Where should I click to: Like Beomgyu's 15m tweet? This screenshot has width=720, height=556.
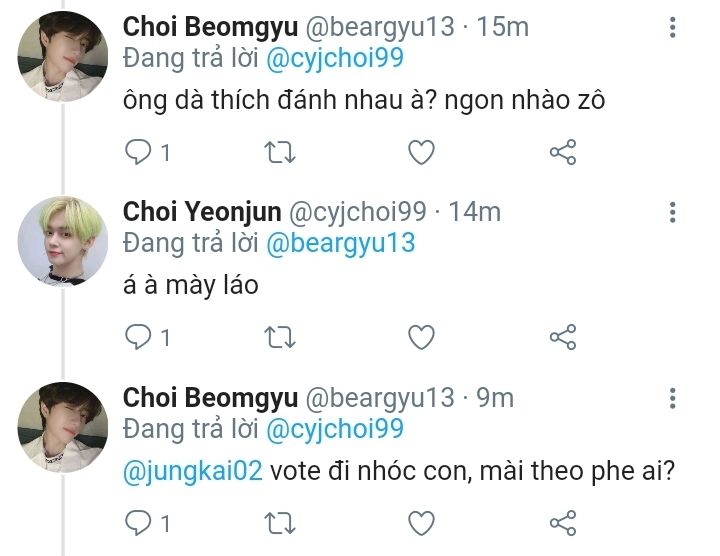[x=422, y=152]
